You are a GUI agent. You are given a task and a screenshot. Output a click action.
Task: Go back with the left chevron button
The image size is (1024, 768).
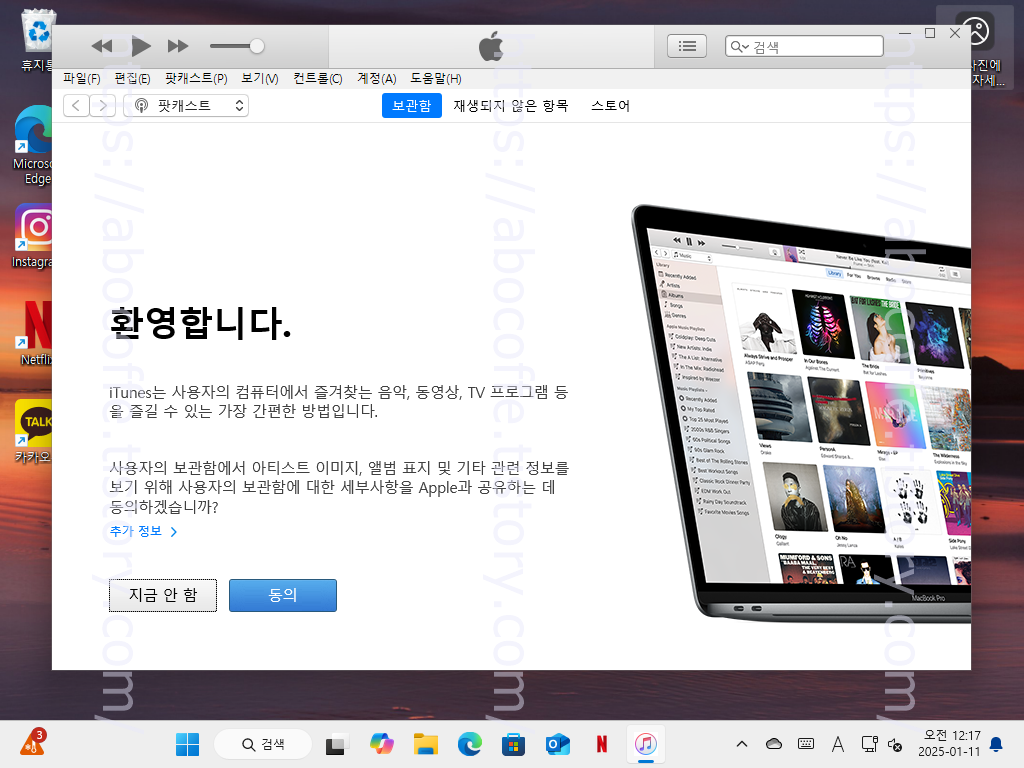(x=76, y=105)
